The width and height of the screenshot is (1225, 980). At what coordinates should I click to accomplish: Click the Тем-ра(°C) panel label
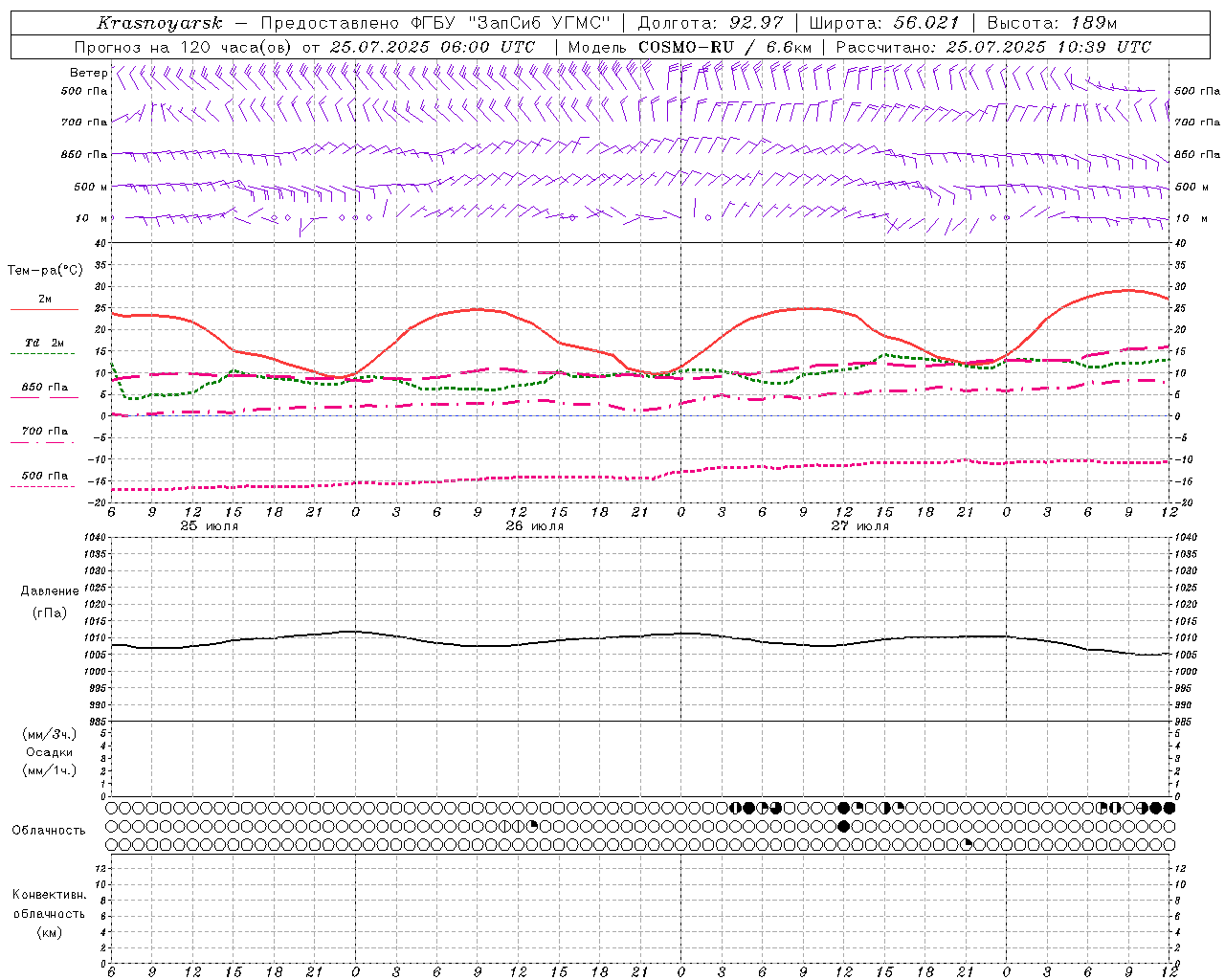click(45, 271)
